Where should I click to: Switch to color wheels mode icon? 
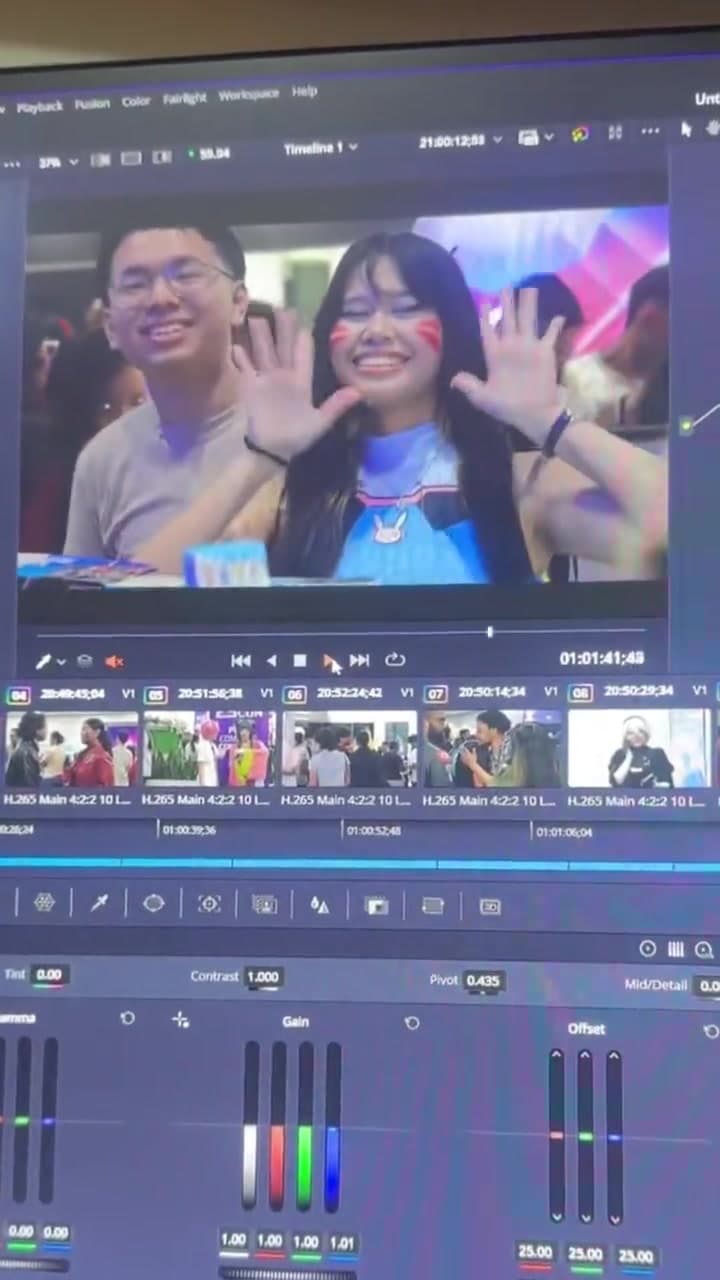648,949
